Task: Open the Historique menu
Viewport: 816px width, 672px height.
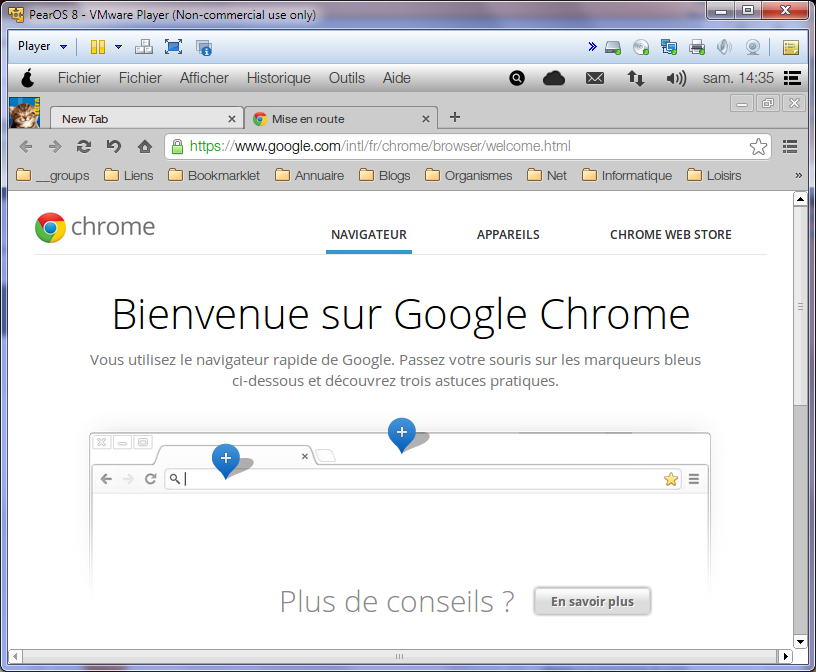Action: [278, 78]
